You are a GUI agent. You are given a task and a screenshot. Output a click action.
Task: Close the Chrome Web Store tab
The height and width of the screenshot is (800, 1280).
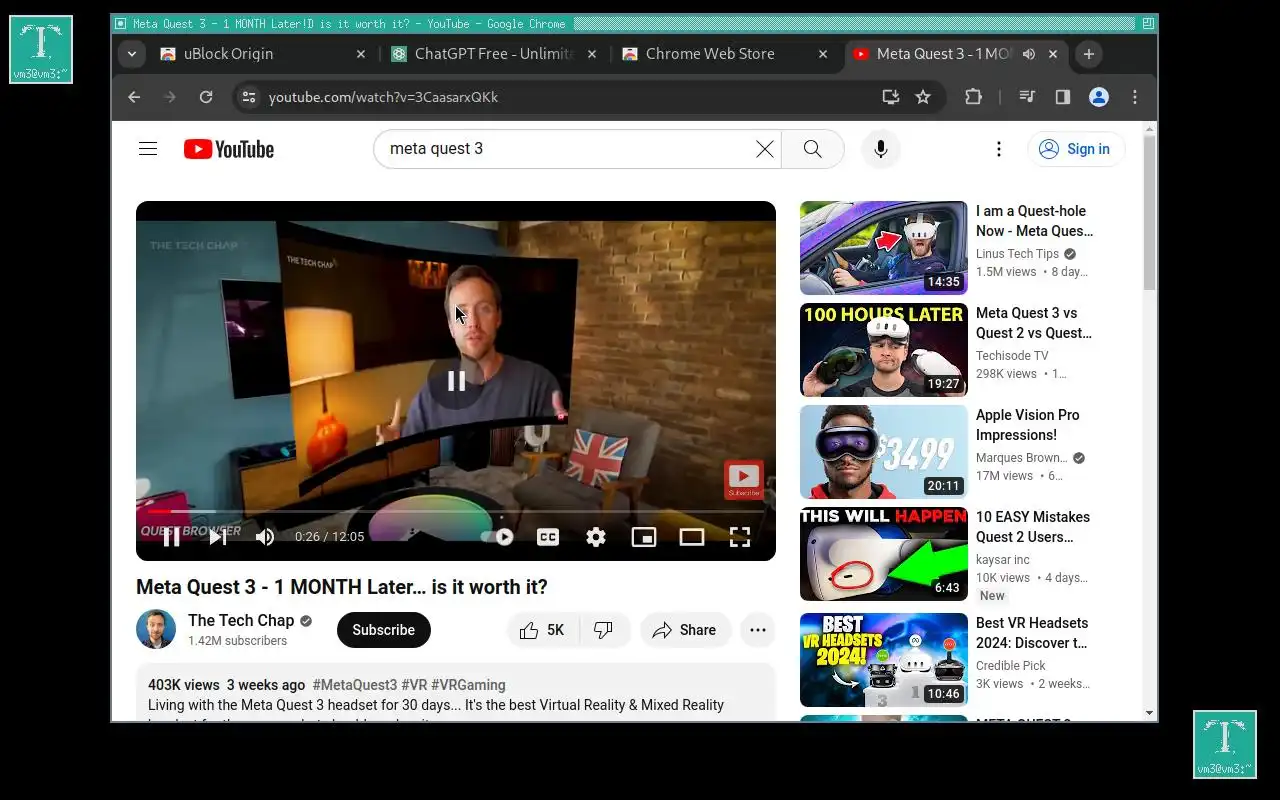[823, 54]
